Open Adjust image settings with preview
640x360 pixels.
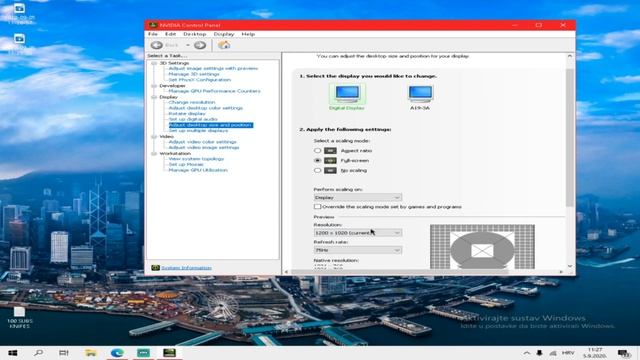pos(213,69)
